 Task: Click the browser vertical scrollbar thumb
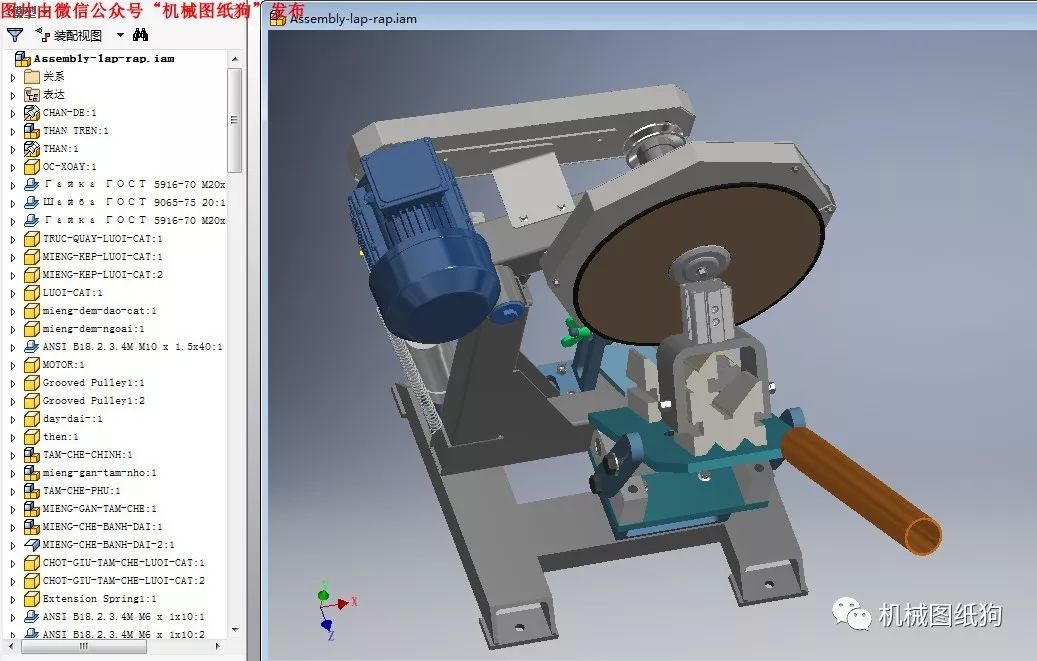tap(235, 119)
